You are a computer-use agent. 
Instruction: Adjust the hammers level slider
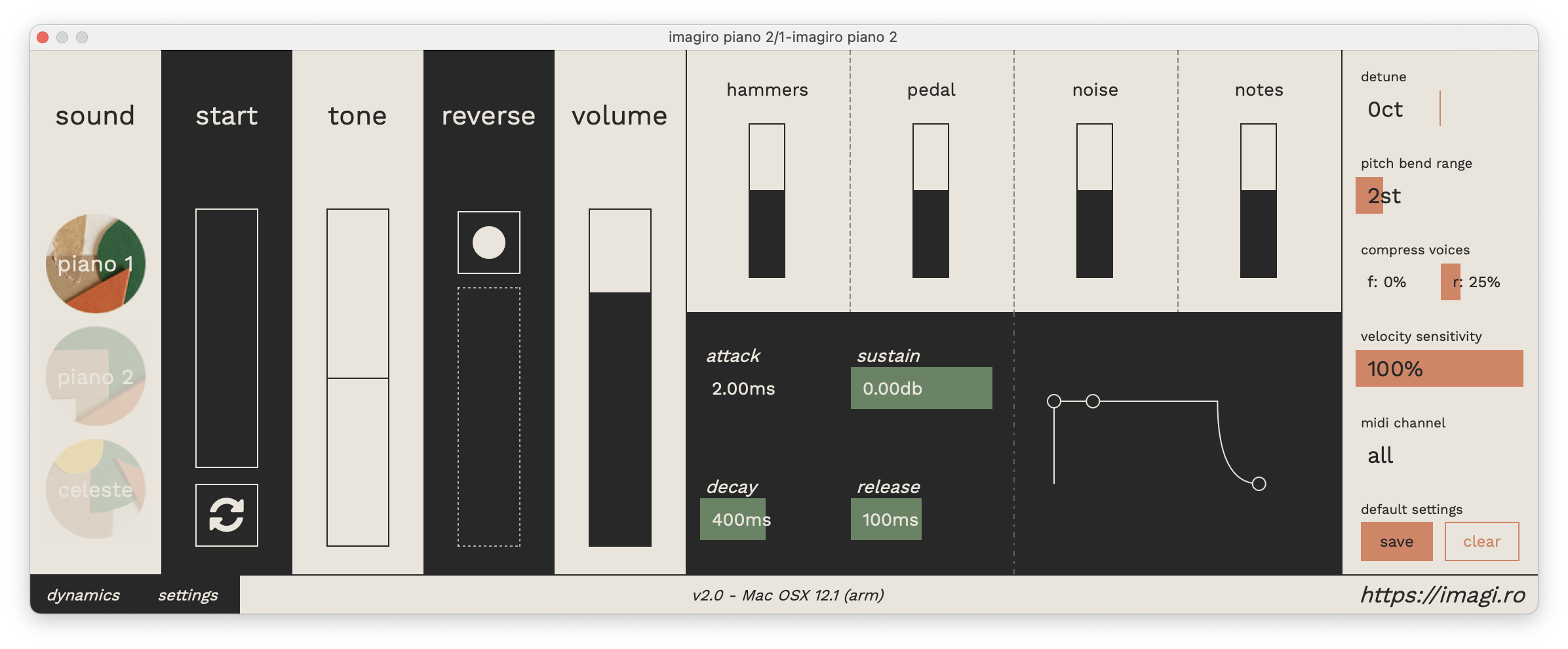(x=767, y=201)
